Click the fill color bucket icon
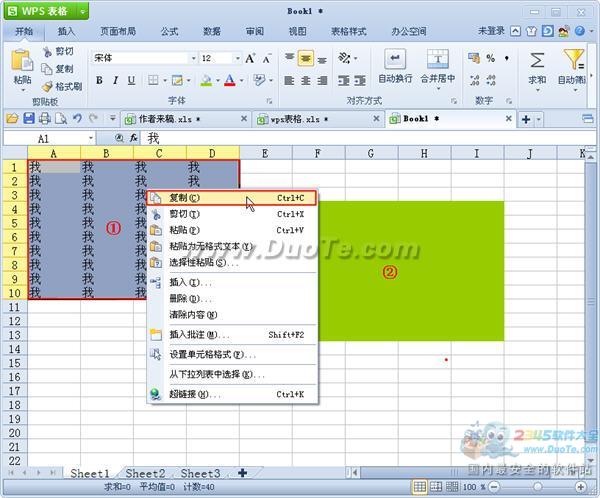The width and height of the screenshot is (600, 498). (206, 80)
